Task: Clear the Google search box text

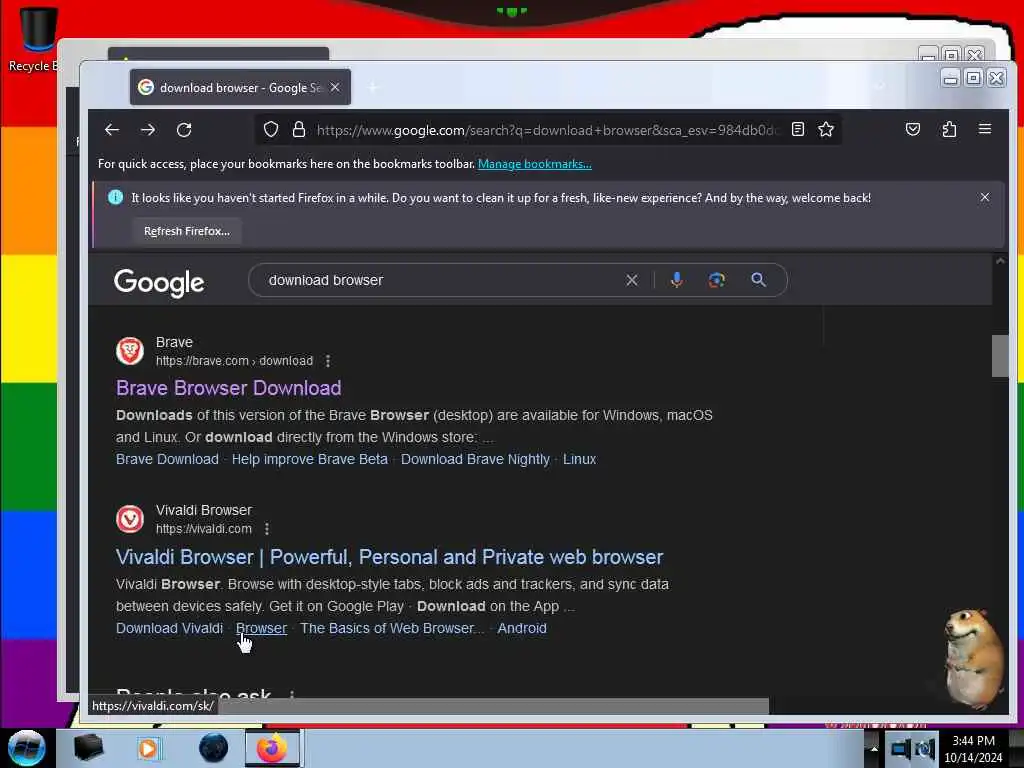Action: pos(632,280)
